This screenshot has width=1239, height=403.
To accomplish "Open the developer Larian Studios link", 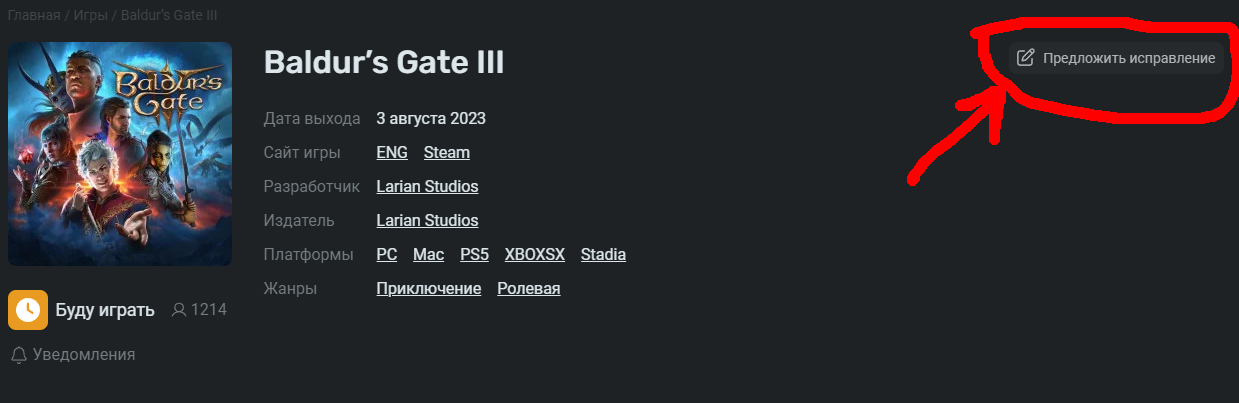I will point(427,187).
